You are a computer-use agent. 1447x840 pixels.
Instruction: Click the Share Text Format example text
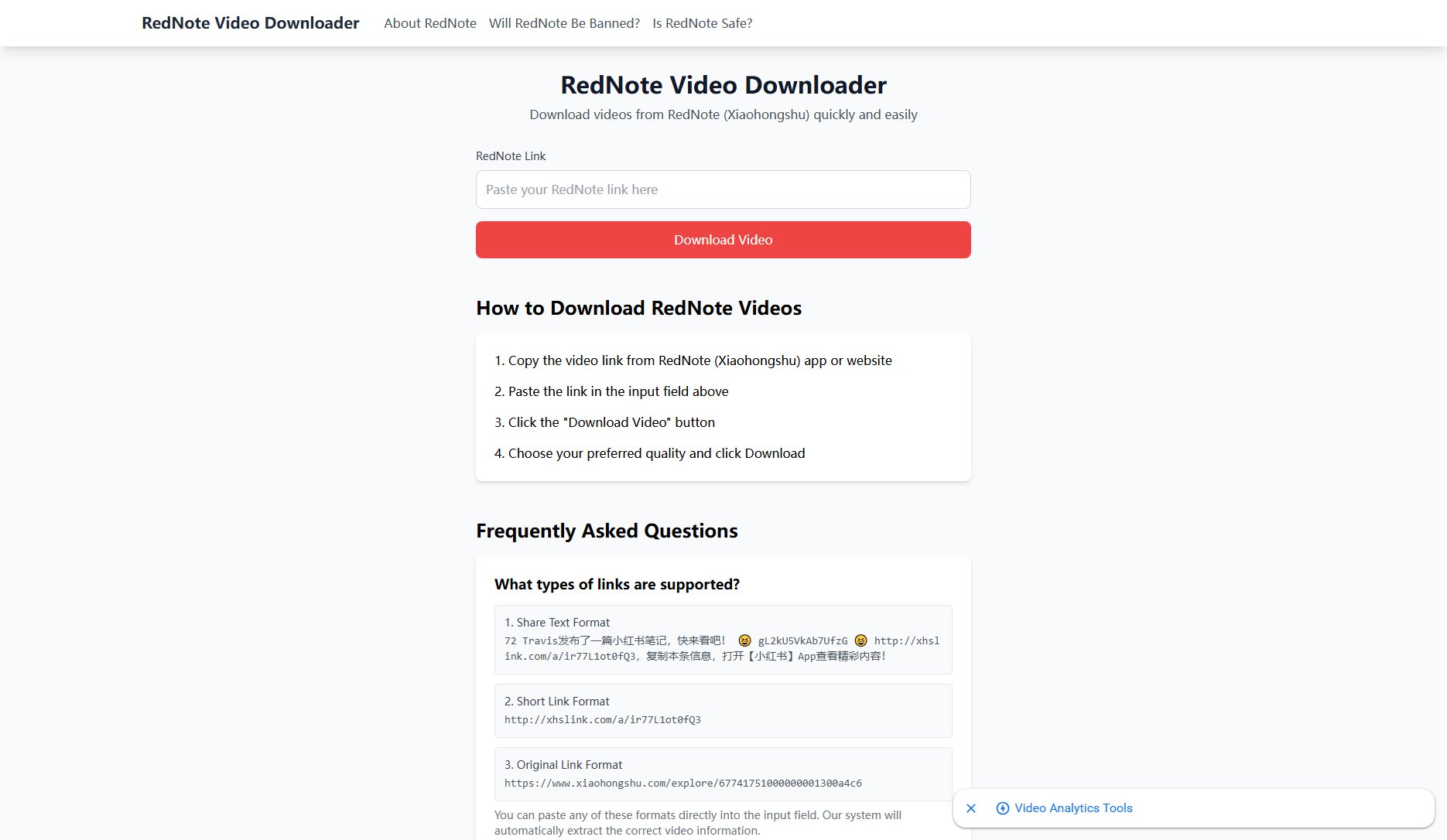pyautogui.click(x=722, y=648)
